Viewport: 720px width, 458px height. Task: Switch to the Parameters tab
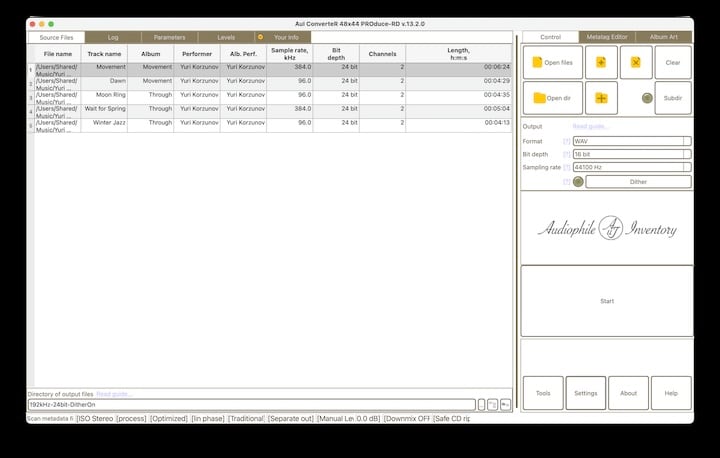169,37
